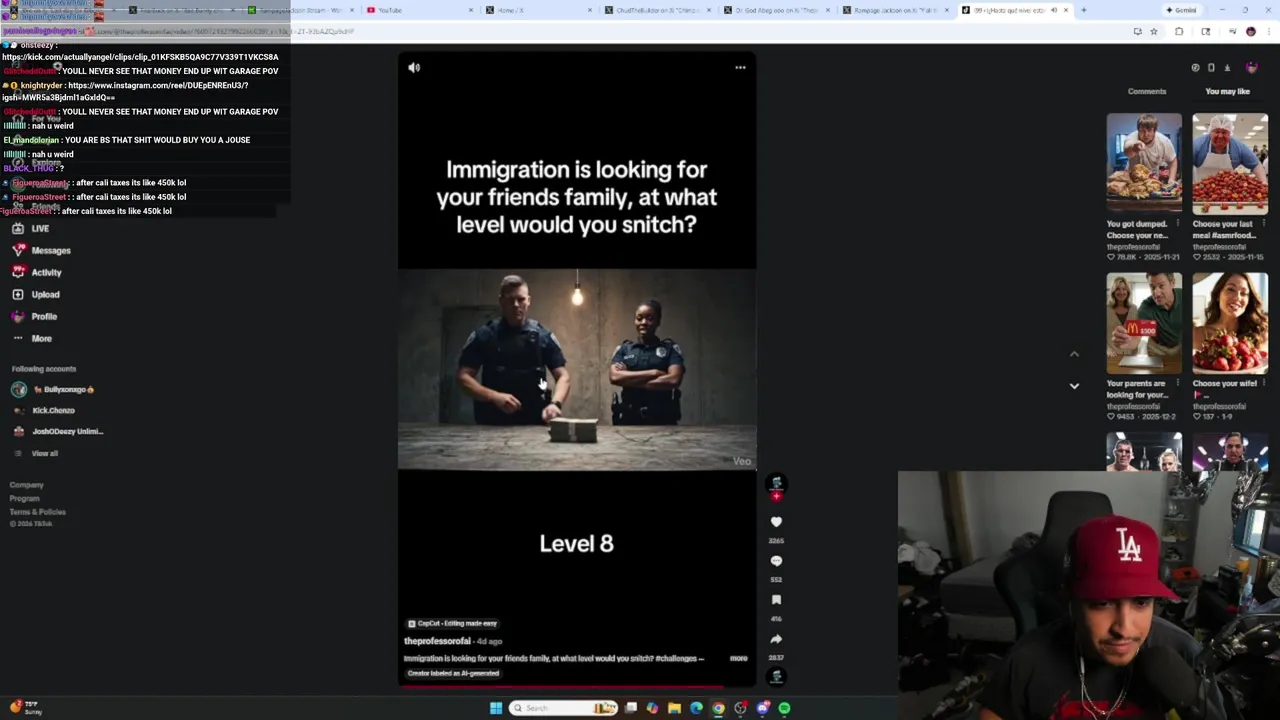Viewport: 1280px width, 720px height.
Task: Open theprofessorofai profile under the video
Action: (437, 641)
